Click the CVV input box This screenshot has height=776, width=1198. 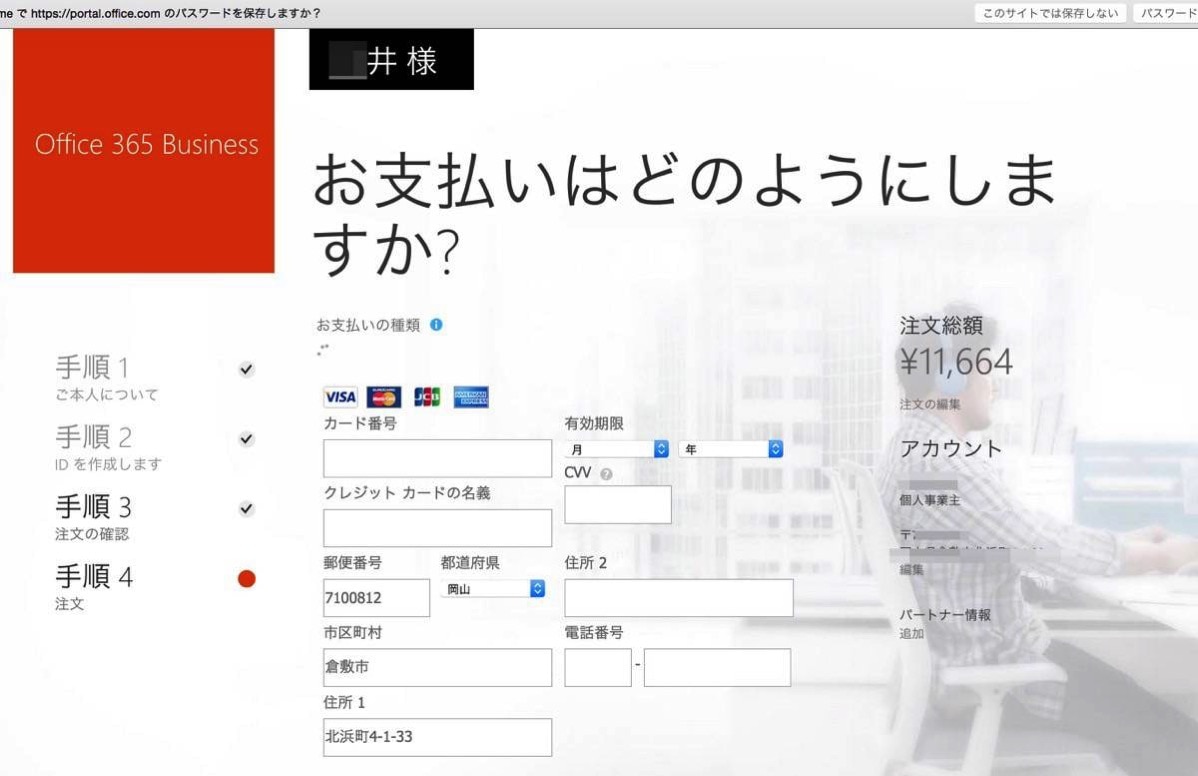tap(617, 505)
